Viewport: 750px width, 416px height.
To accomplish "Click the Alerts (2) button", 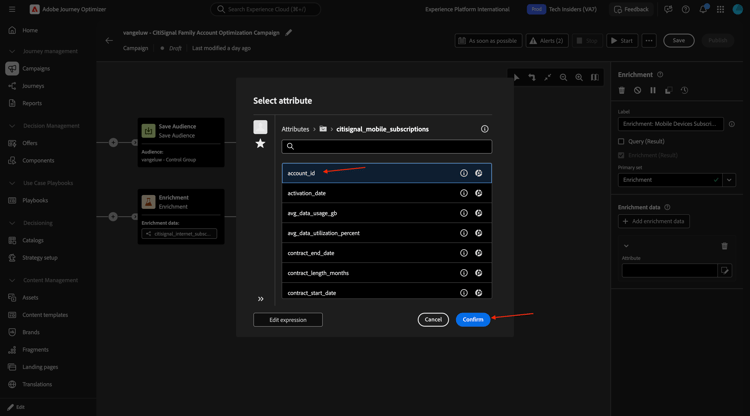I will click(x=547, y=41).
